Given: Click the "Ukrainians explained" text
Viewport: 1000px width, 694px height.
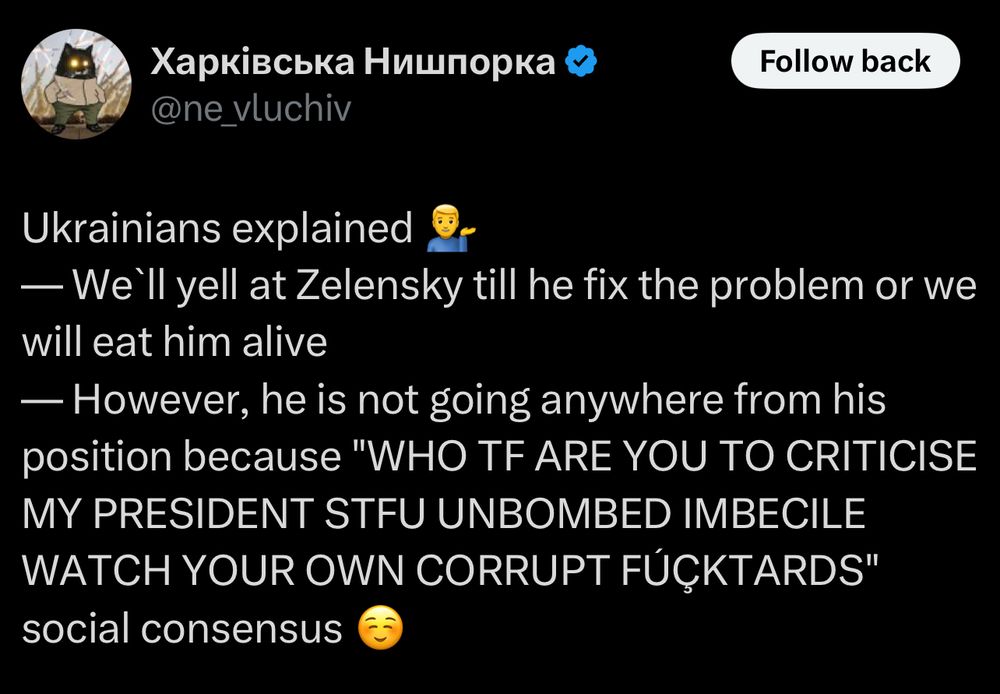Looking at the screenshot, I should pyautogui.click(x=217, y=228).
